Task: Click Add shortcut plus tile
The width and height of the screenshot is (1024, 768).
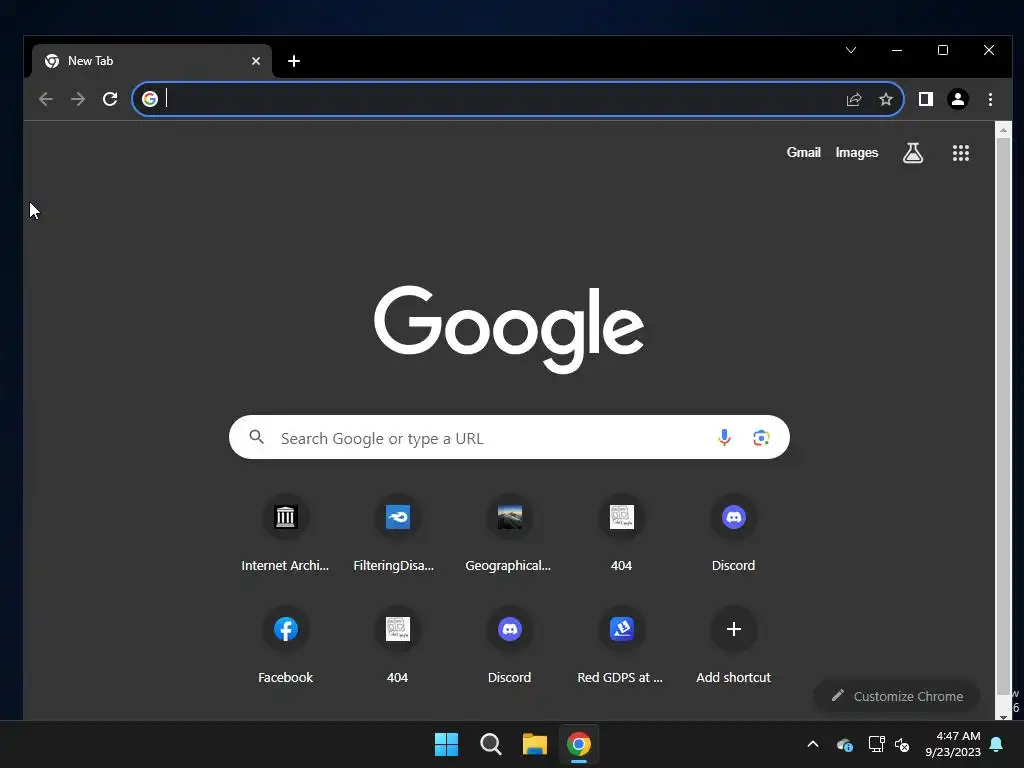Action: click(733, 646)
